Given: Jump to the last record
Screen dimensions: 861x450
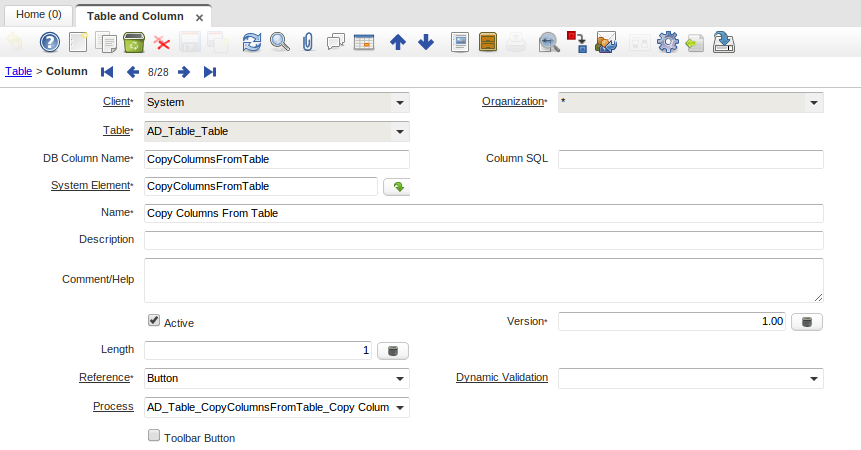Looking at the screenshot, I should (x=210, y=72).
